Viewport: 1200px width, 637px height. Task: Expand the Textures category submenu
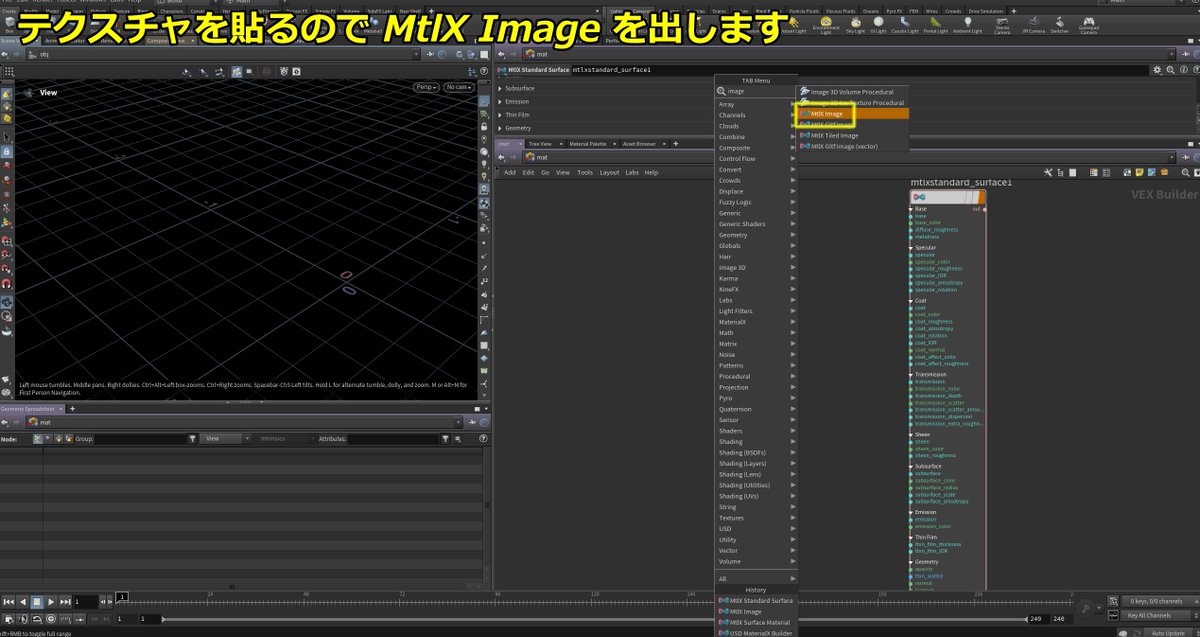pyautogui.click(x=757, y=518)
